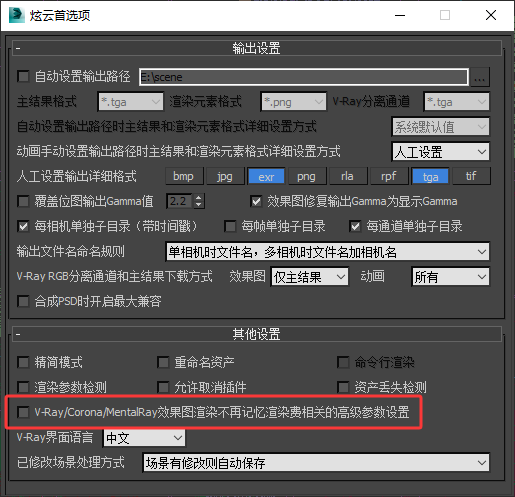
Task: Enable 允许取消插件 checkbox
Action: pyautogui.click(x=163, y=387)
